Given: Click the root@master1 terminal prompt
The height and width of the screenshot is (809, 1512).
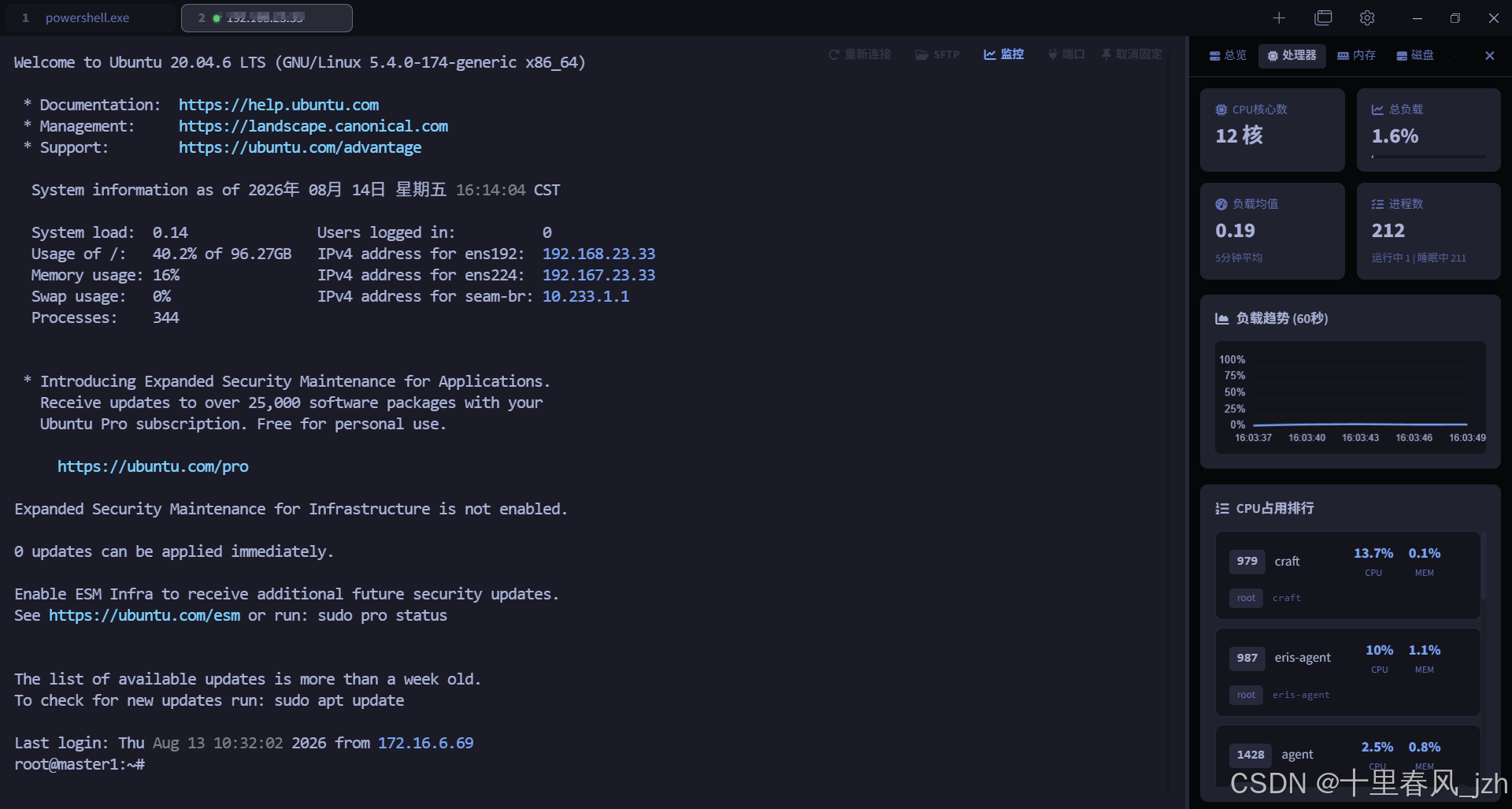Looking at the screenshot, I should coord(80,764).
